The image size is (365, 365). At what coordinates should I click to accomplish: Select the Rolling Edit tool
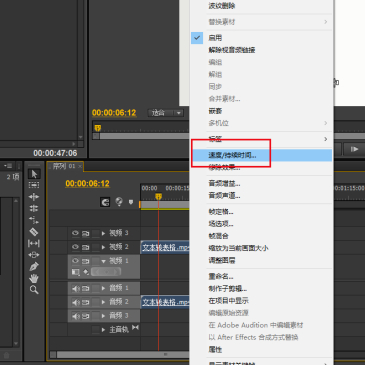click(34, 208)
